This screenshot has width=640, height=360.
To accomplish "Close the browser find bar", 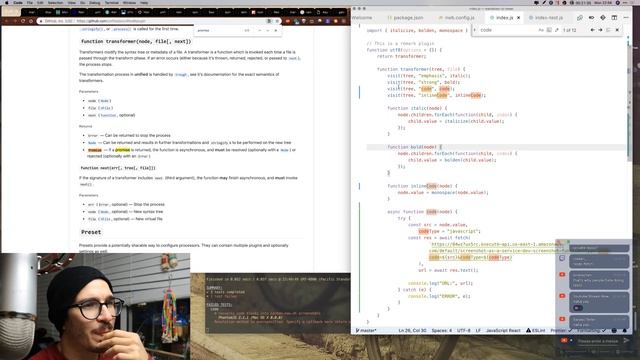I will click(x=276, y=31).
